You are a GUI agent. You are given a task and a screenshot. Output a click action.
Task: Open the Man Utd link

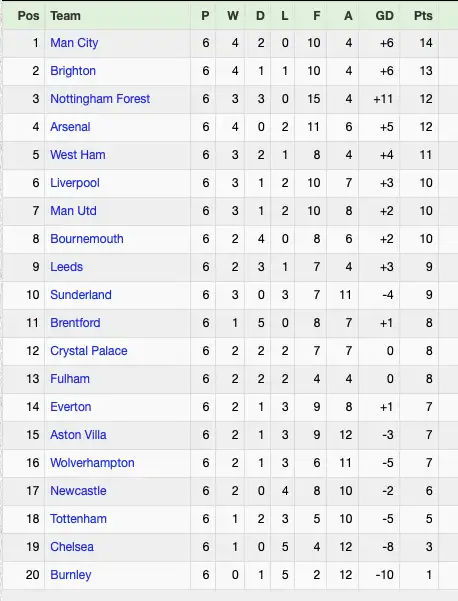73,210
